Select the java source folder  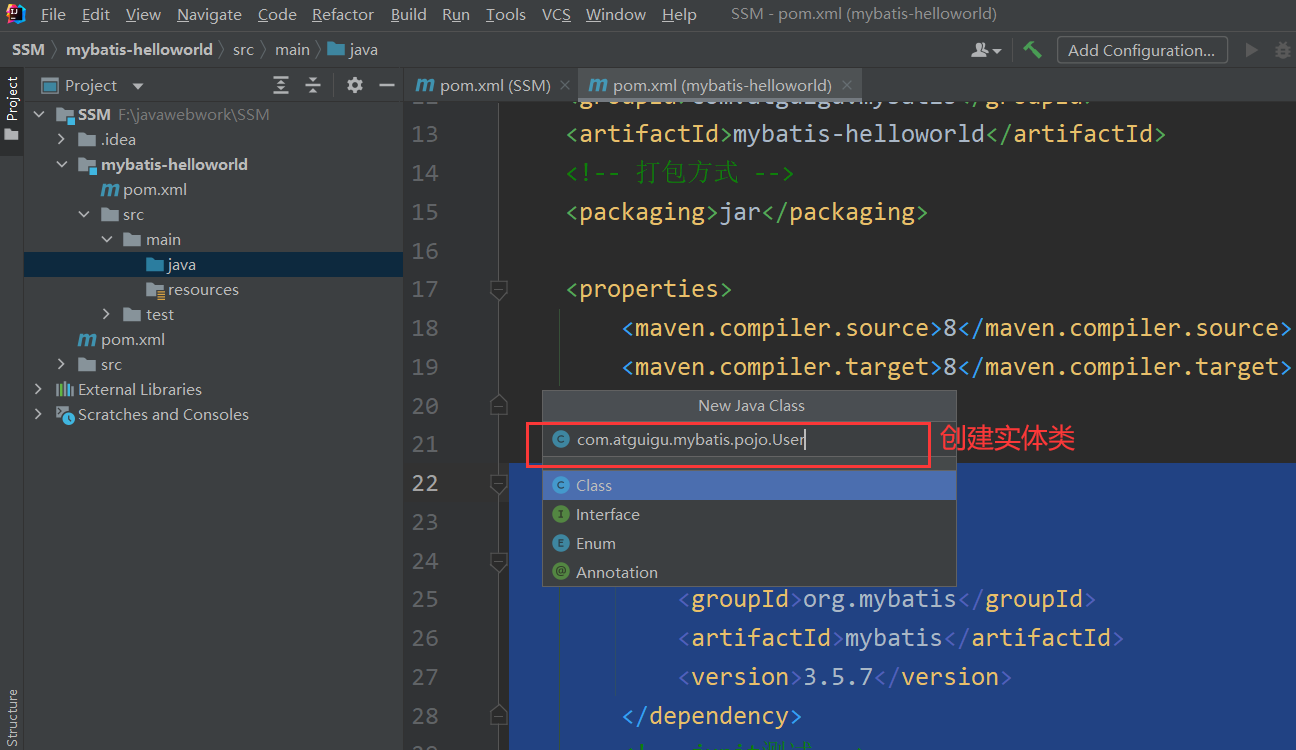tap(213, 264)
